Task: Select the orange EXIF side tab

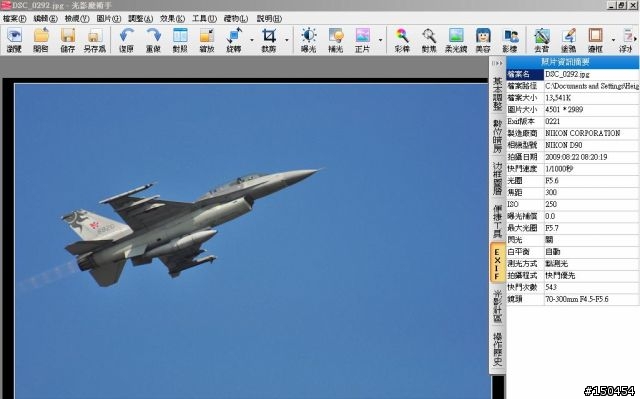Action: (x=497, y=264)
